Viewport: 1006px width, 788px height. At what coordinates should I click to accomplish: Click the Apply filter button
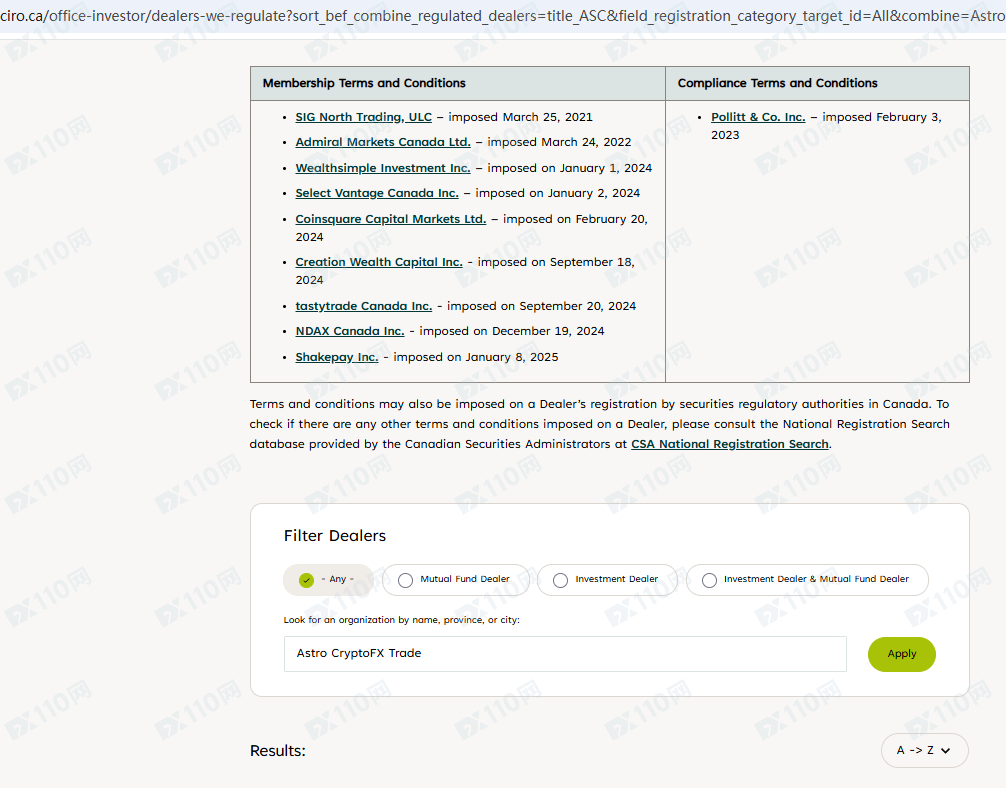tap(901, 654)
